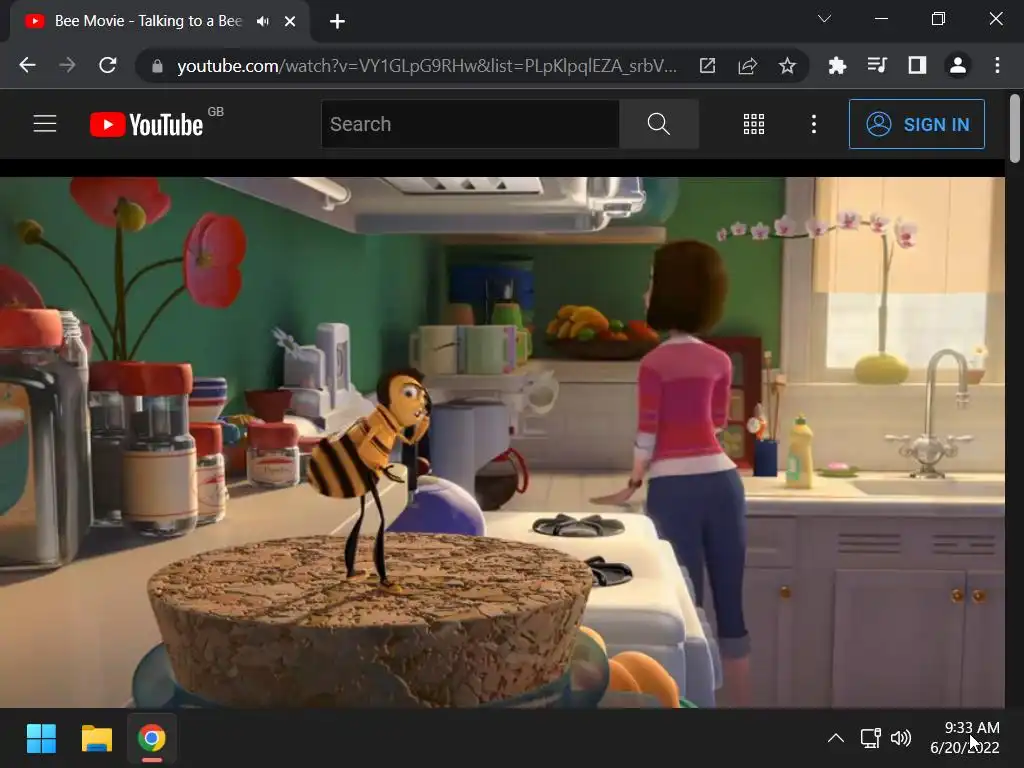Screen dimensions: 1024x768
Task: Minimize the Chrome window
Action: point(881,19)
